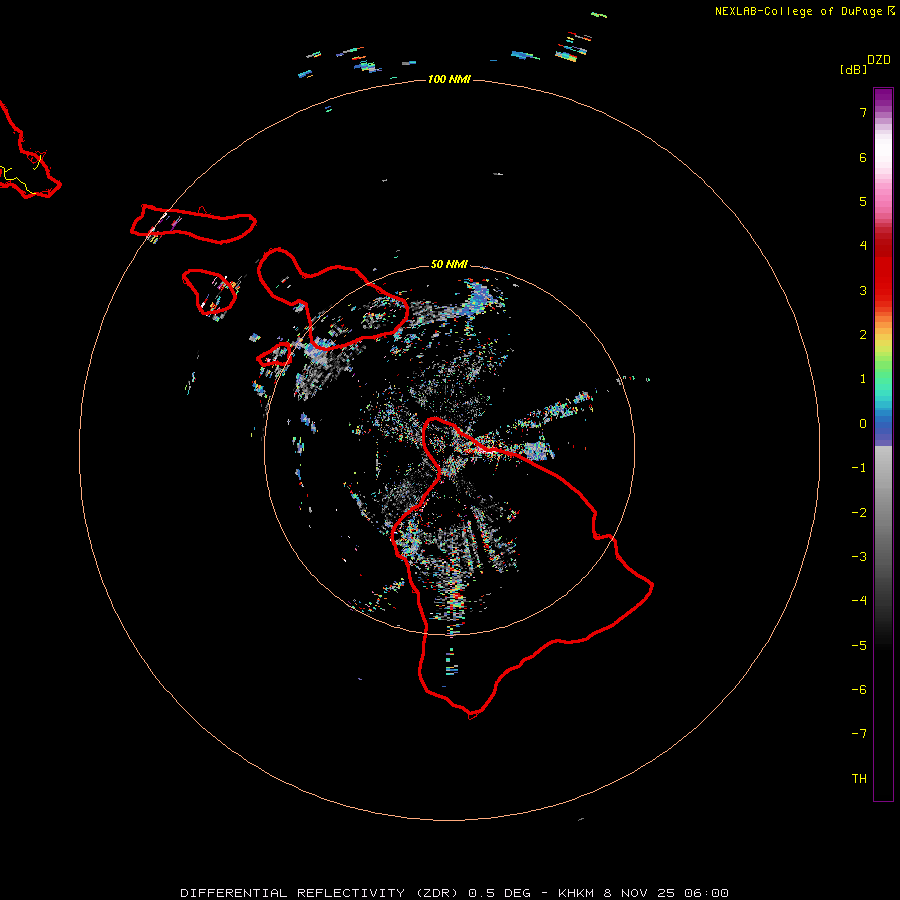Image resolution: width=900 pixels, height=900 pixels.
Task: Click the KHKM station identifier in caption
Action: click(576, 893)
